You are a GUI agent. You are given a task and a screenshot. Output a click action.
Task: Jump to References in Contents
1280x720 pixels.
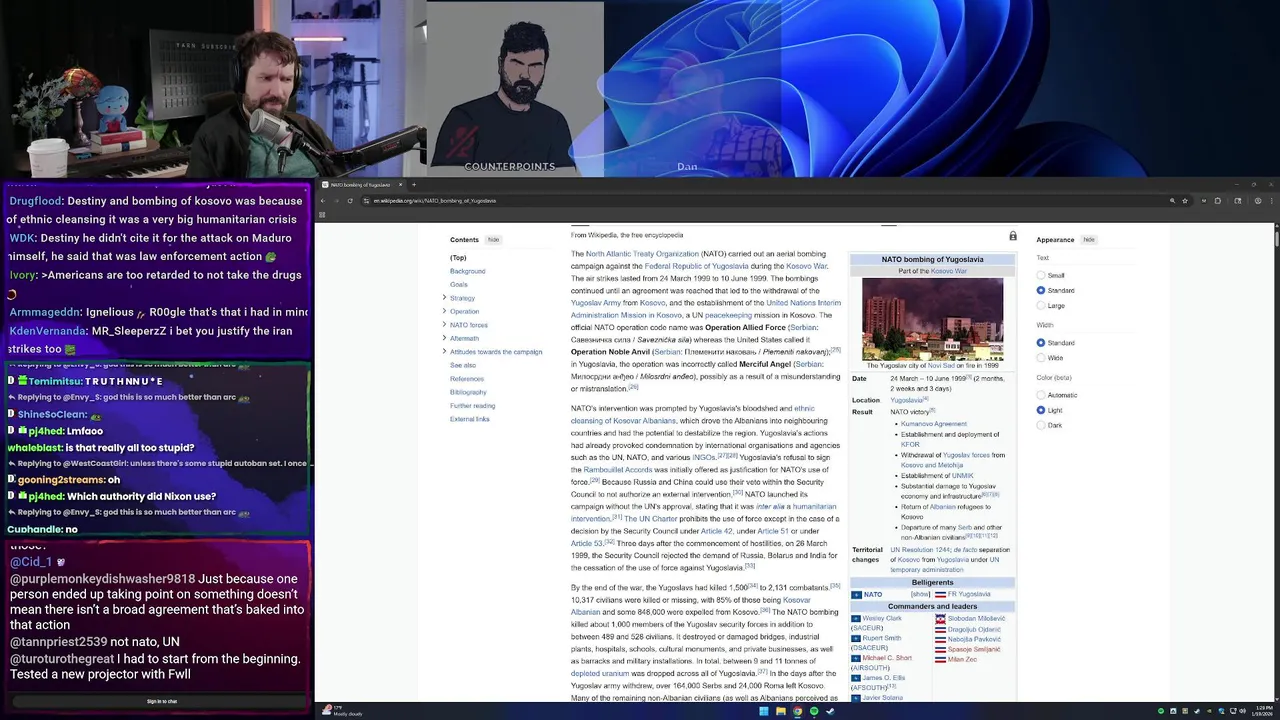(x=467, y=379)
